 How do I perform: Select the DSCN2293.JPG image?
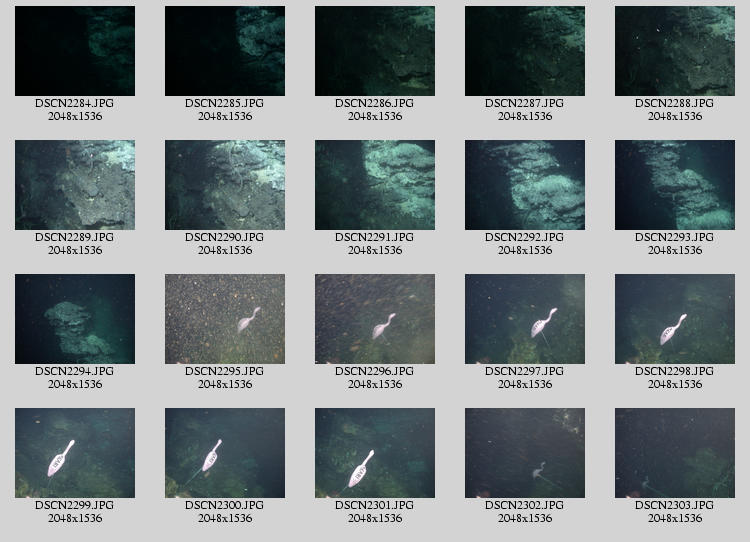click(675, 185)
